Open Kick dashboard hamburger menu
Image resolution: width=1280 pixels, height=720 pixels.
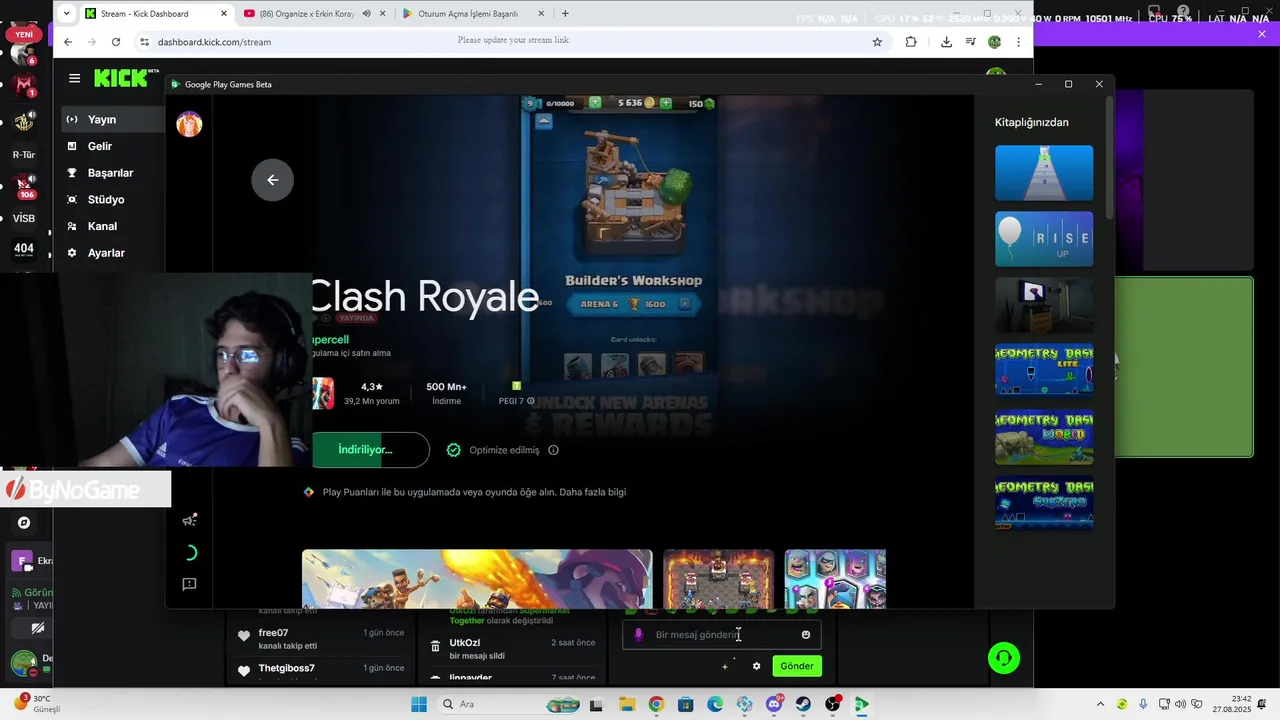pos(74,78)
